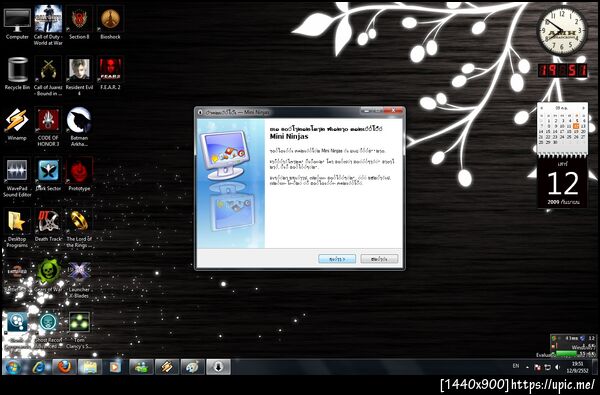Select the CODE OF HONOR 3 shortcut
600x395 pixels.
[48, 126]
